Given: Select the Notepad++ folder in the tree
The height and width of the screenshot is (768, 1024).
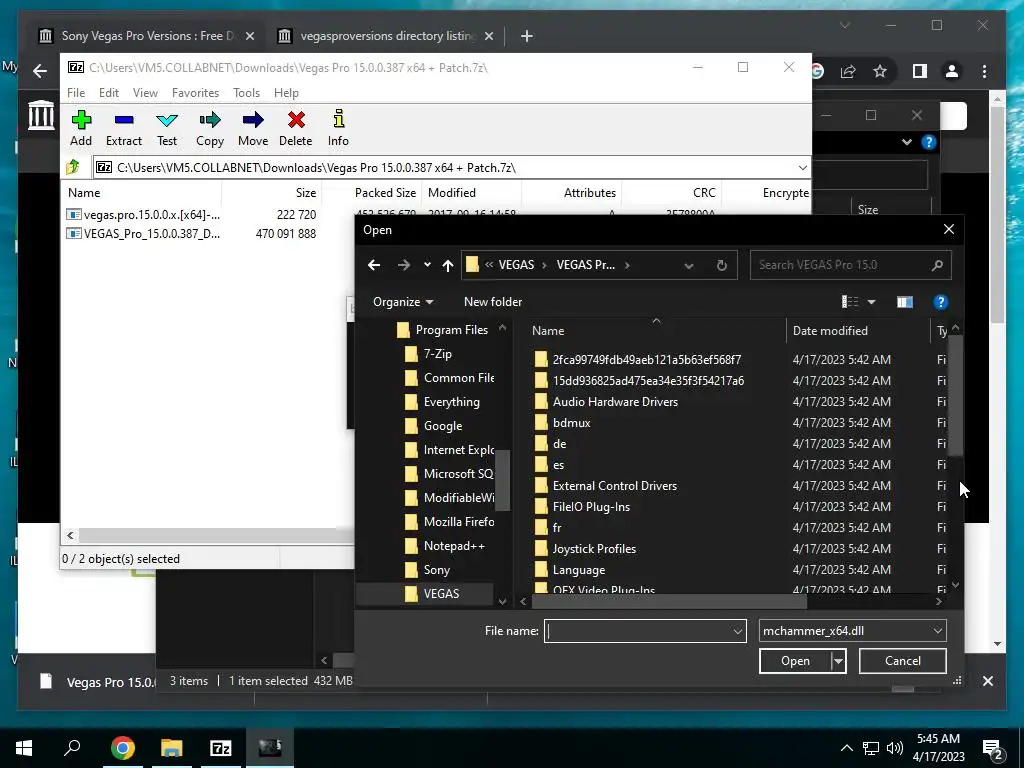Looking at the screenshot, I should pyautogui.click(x=453, y=546).
